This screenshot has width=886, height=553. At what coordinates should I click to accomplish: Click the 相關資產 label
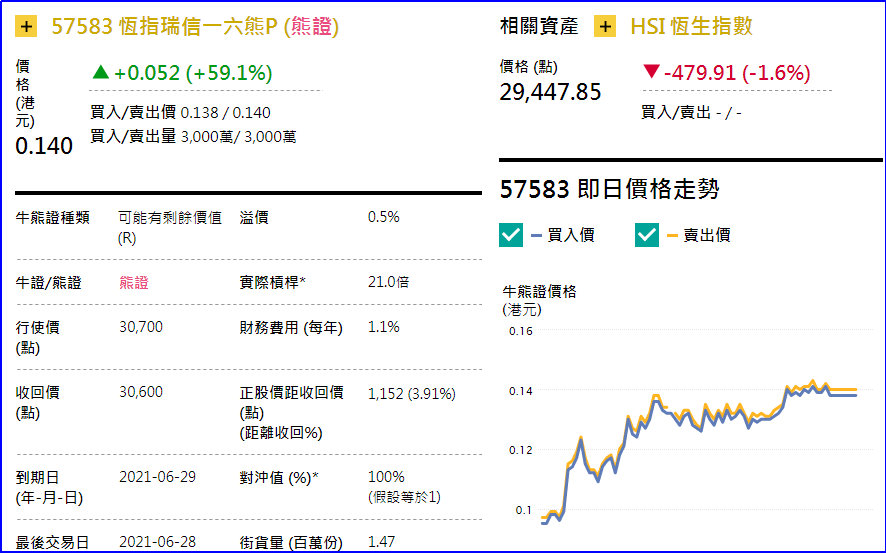(539, 27)
